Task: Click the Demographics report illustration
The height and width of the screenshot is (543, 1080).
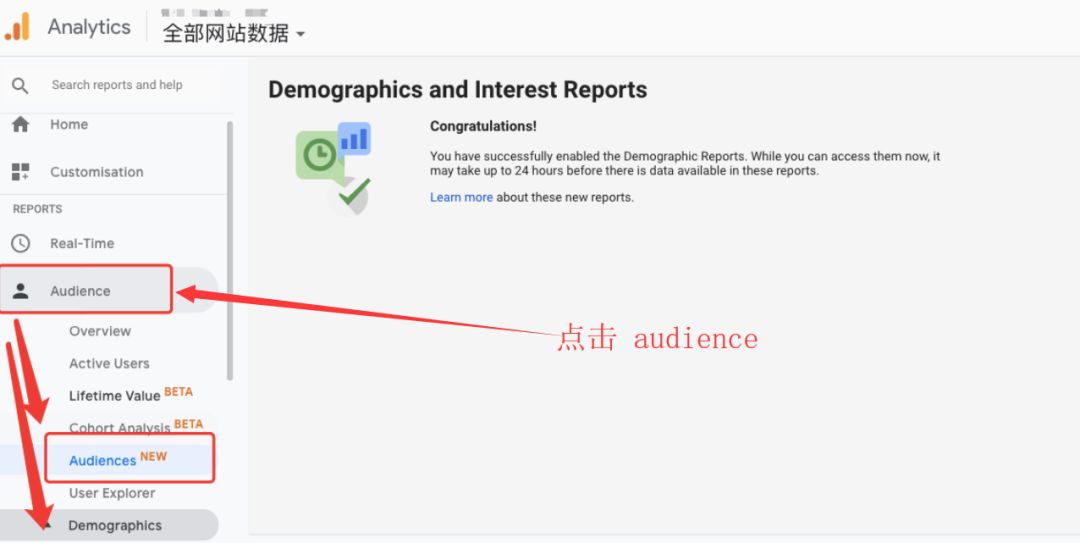Action: pos(334,167)
